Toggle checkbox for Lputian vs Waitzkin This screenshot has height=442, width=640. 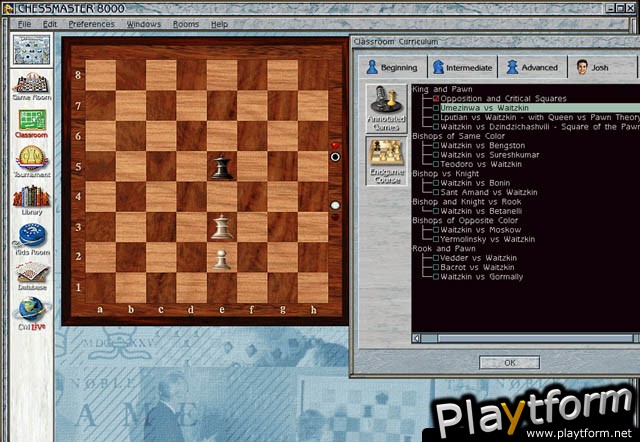pyautogui.click(x=436, y=118)
